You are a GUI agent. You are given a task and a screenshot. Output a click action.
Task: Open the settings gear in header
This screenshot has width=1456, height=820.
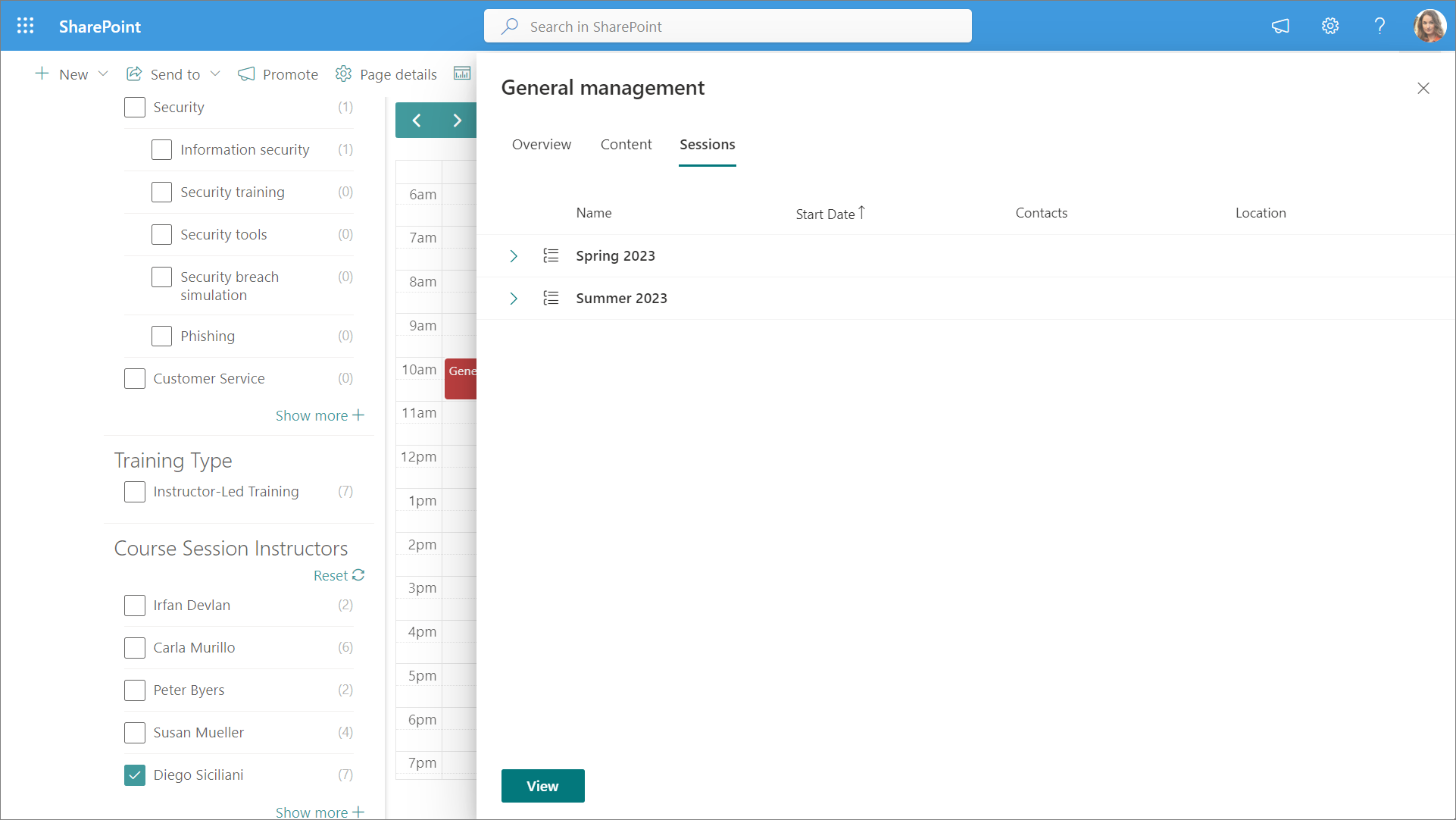(1330, 27)
